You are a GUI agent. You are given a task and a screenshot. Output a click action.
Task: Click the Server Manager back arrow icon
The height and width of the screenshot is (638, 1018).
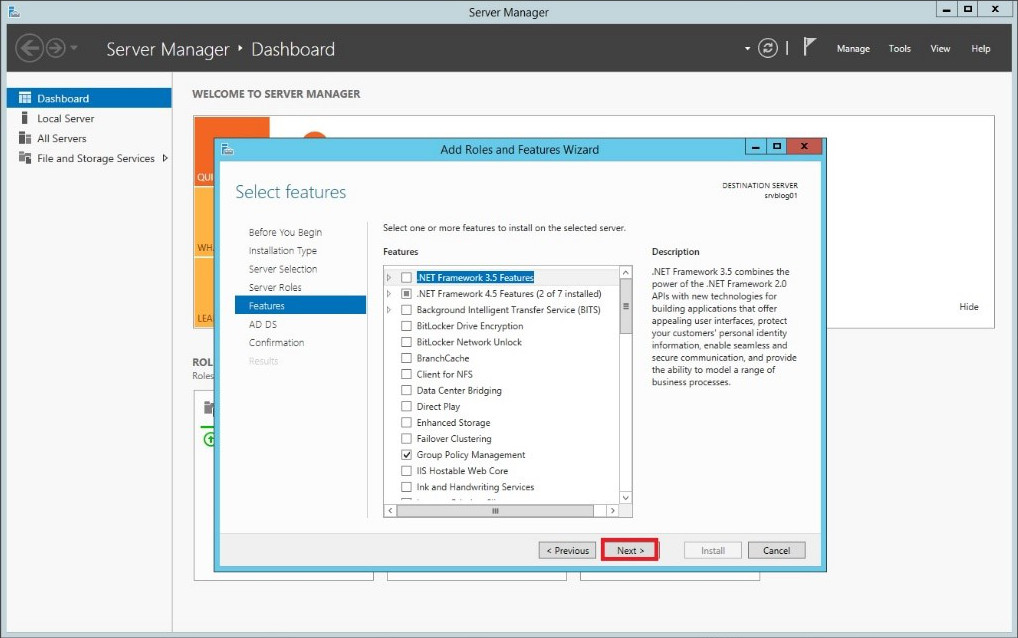(29, 48)
